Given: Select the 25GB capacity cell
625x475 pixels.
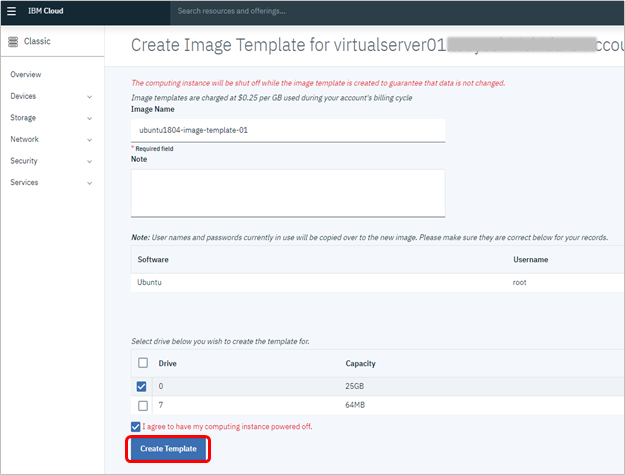Looking at the screenshot, I should [x=354, y=386].
